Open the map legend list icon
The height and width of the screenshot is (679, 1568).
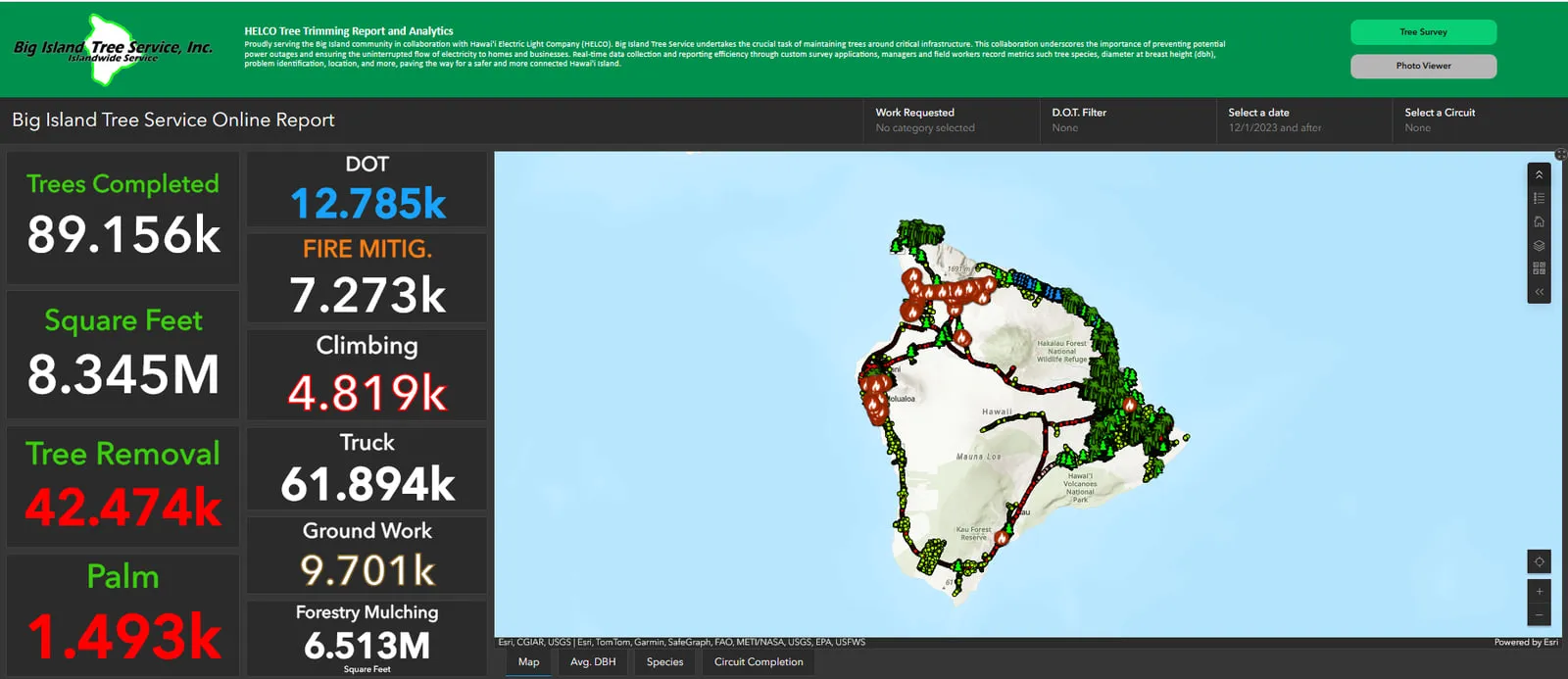click(x=1539, y=198)
